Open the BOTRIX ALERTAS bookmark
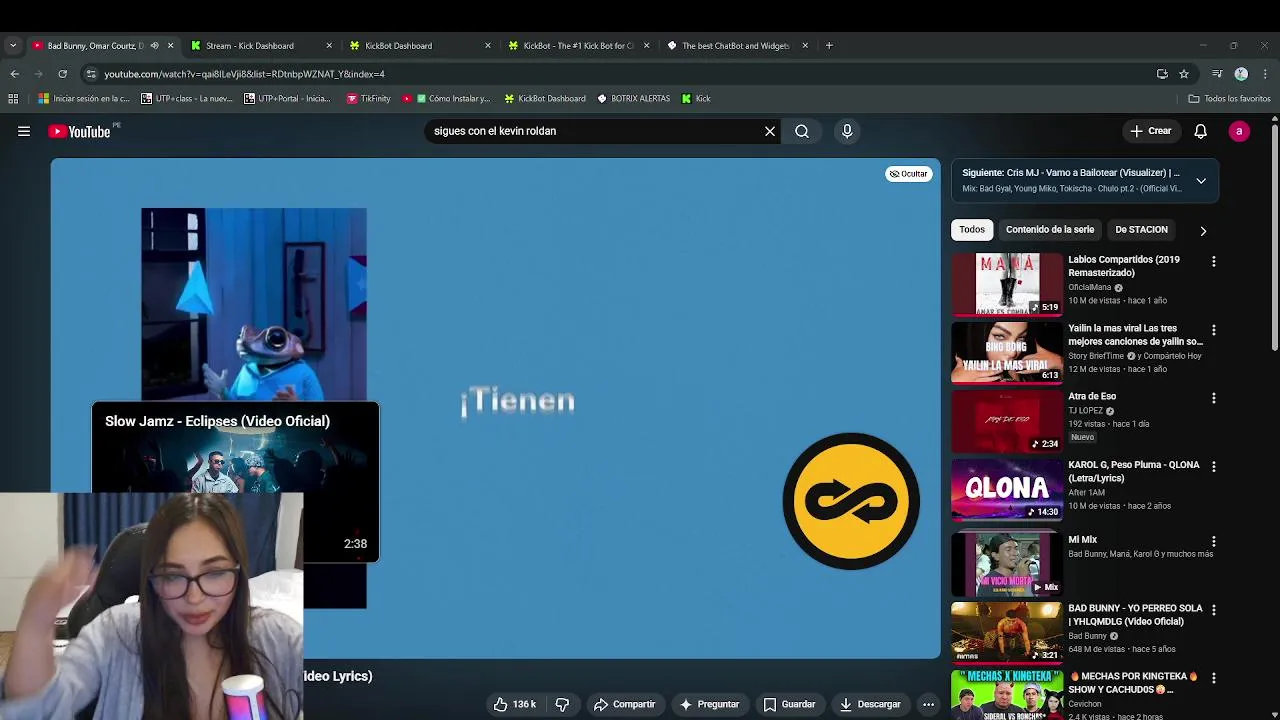This screenshot has width=1280, height=720. click(x=634, y=98)
